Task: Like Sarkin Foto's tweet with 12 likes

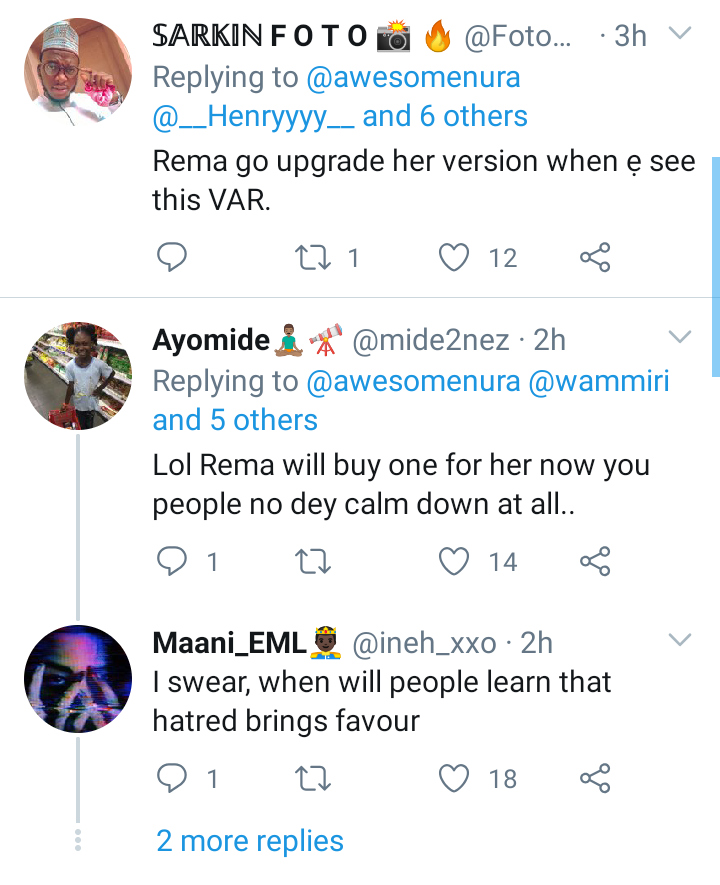Action: (456, 258)
